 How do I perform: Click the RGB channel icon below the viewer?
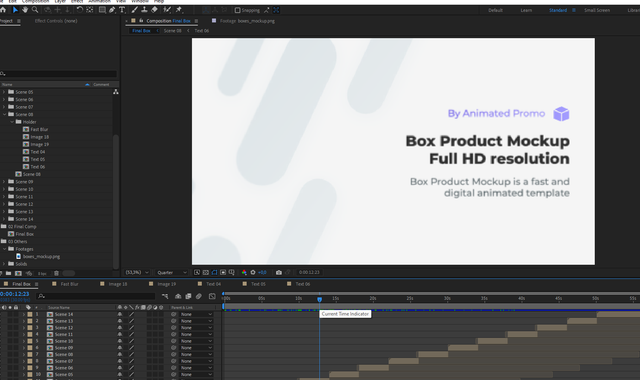244,272
